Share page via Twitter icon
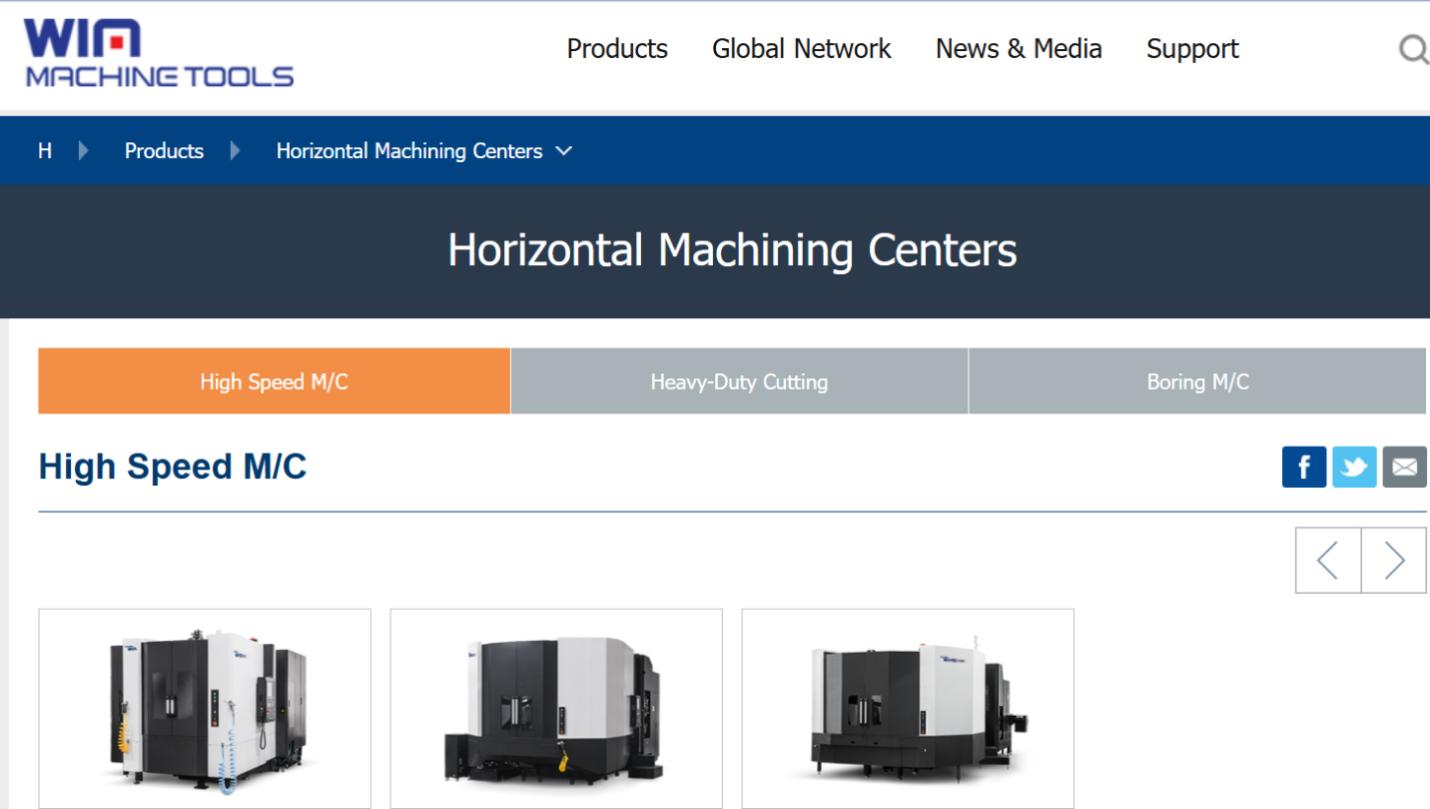Screen dimensions: 1430x809 [x=1354, y=467]
